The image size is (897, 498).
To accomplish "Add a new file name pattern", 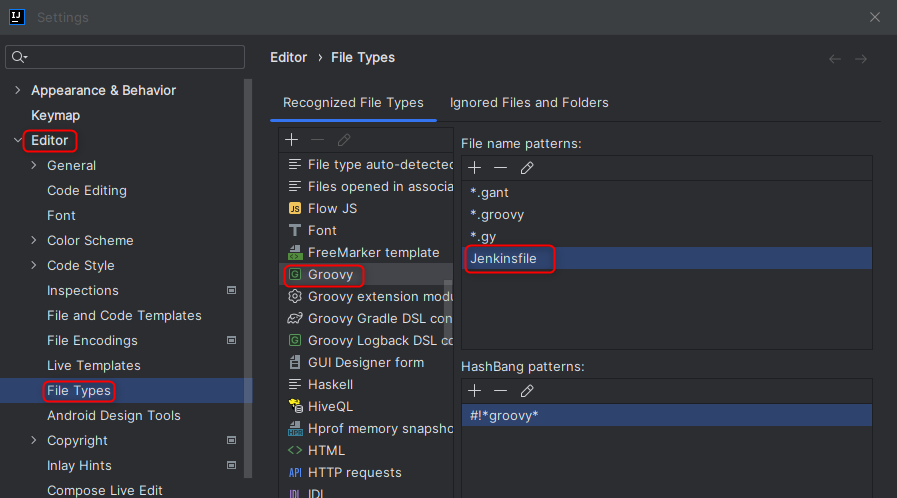I will 474,168.
